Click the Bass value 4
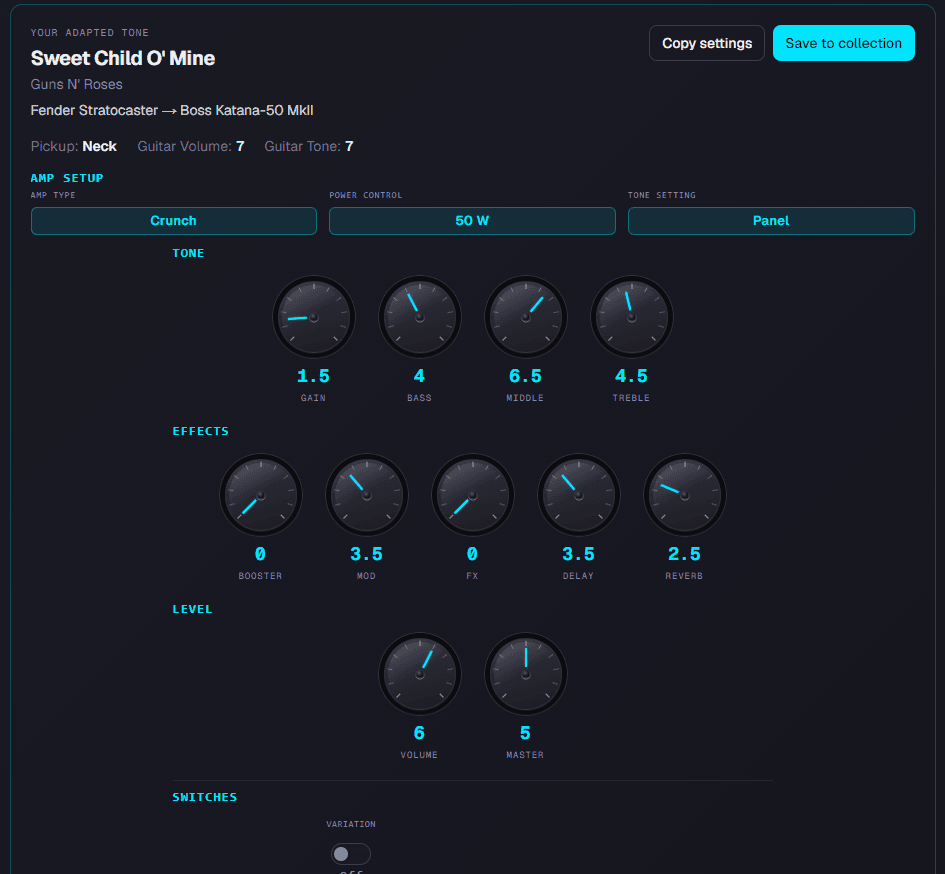Image resolution: width=945 pixels, height=874 pixels. 419,376
